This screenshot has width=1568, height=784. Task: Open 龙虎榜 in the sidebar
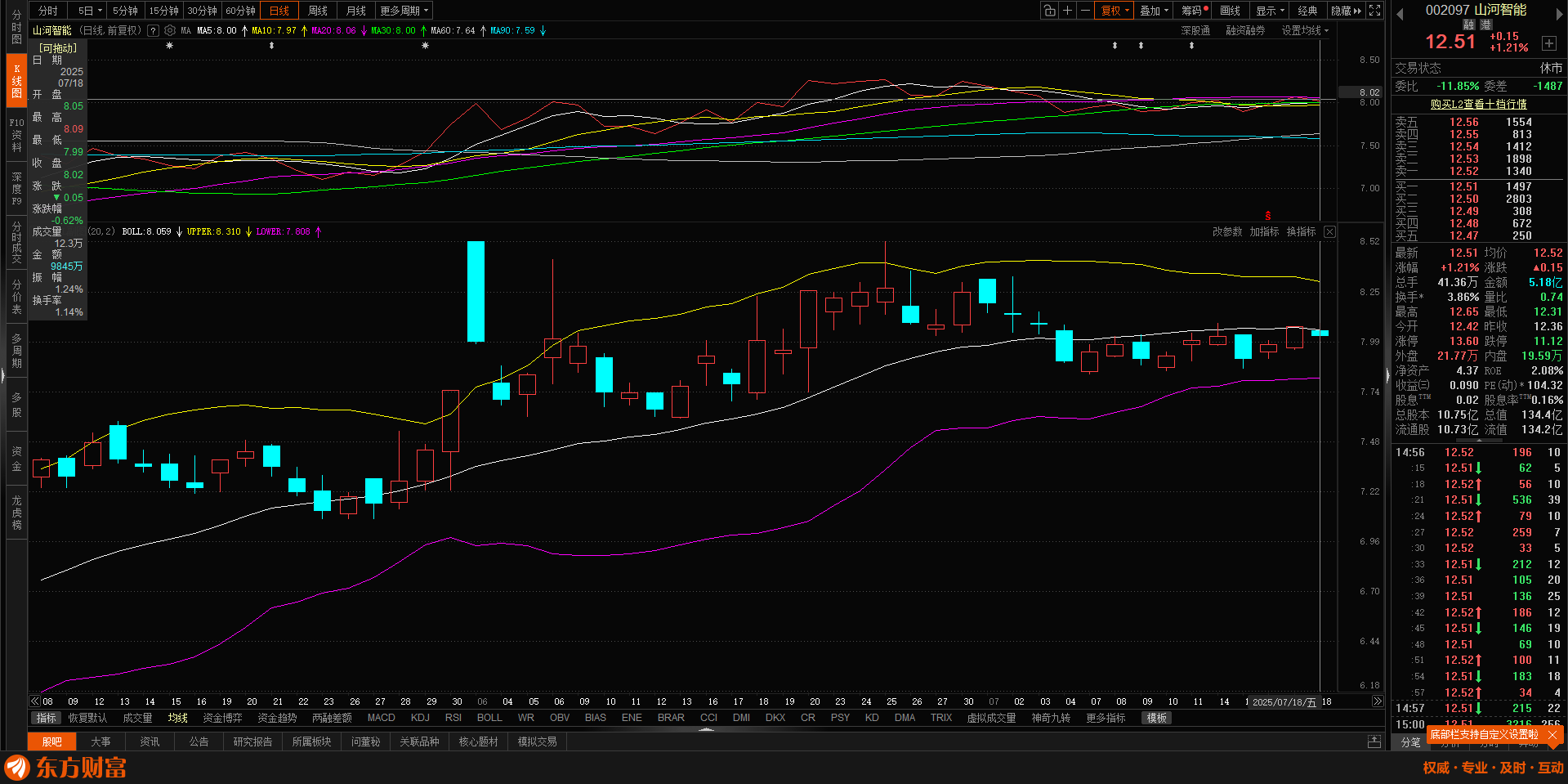coord(16,513)
